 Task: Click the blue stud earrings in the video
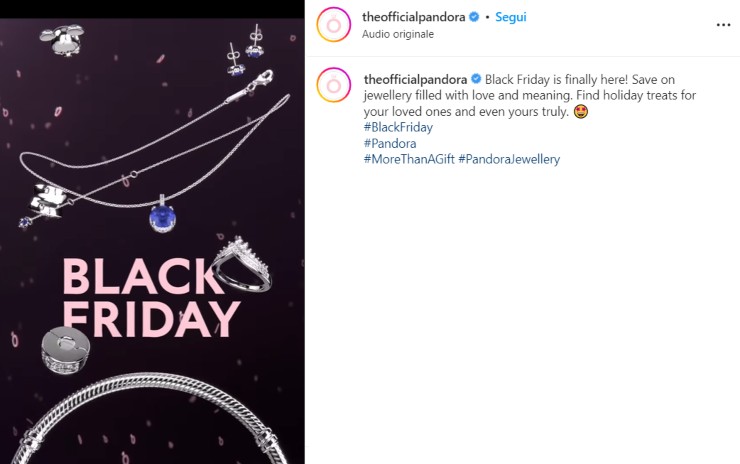(245, 51)
